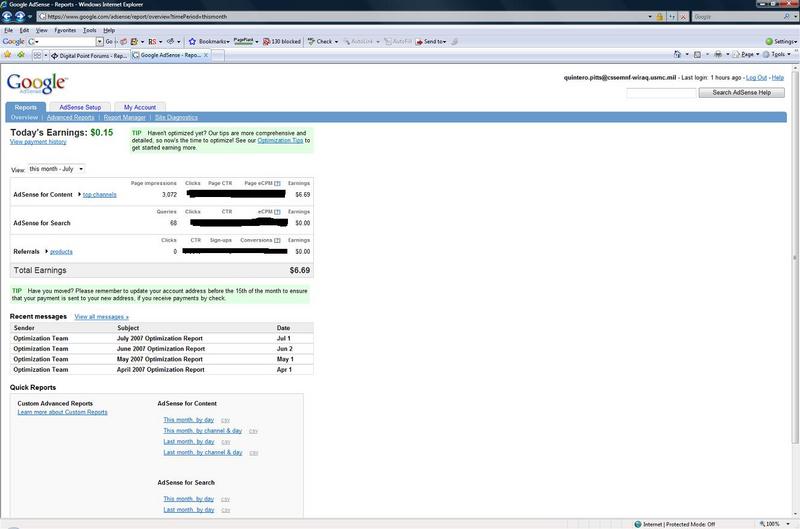Viewport: 800px width, 529px height.
Task: Click the July 2007 Optimization Report message
Action: (x=160, y=339)
